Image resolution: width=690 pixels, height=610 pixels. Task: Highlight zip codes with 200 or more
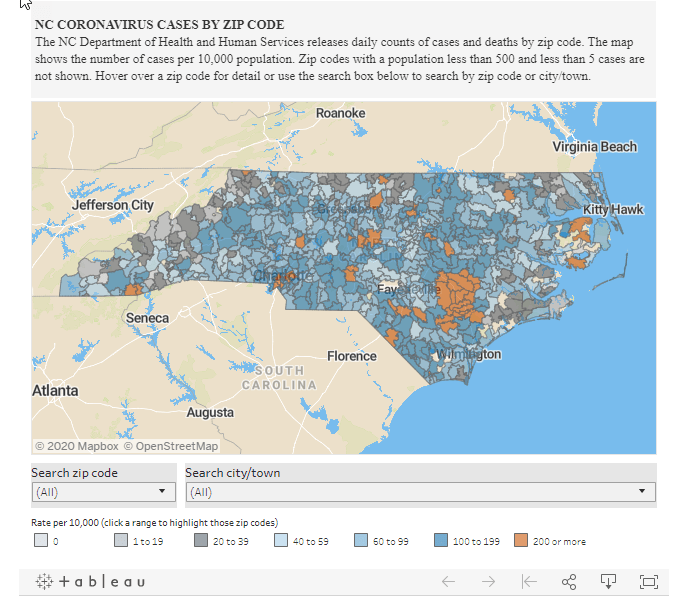pyautogui.click(x=521, y=541)
